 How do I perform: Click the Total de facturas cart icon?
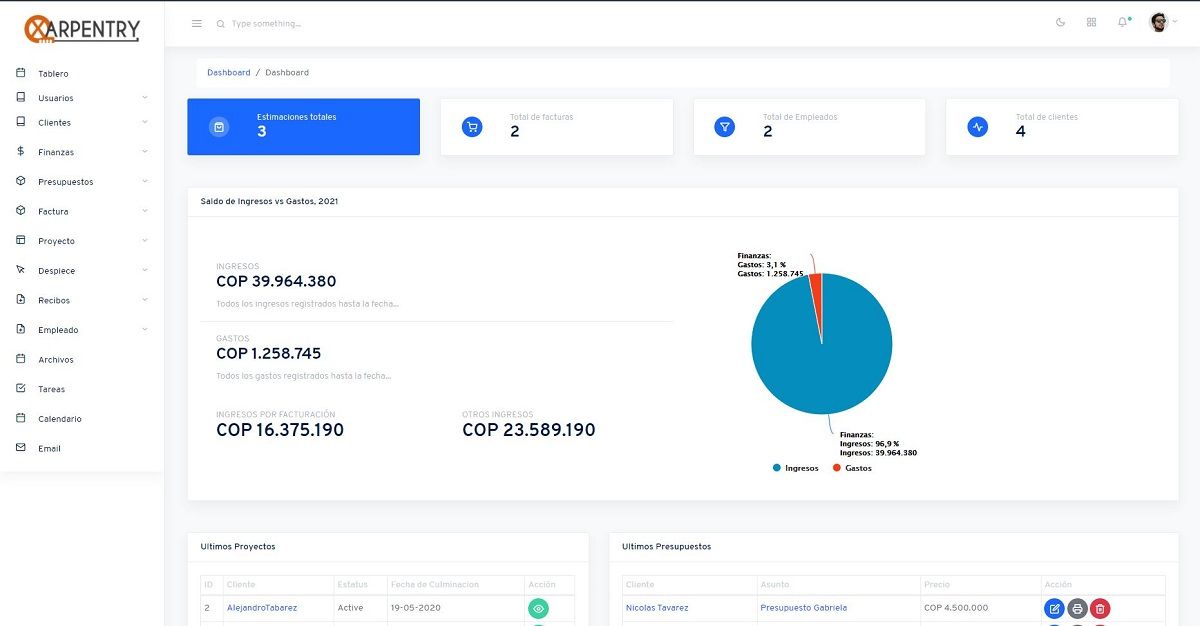point(472,127)
